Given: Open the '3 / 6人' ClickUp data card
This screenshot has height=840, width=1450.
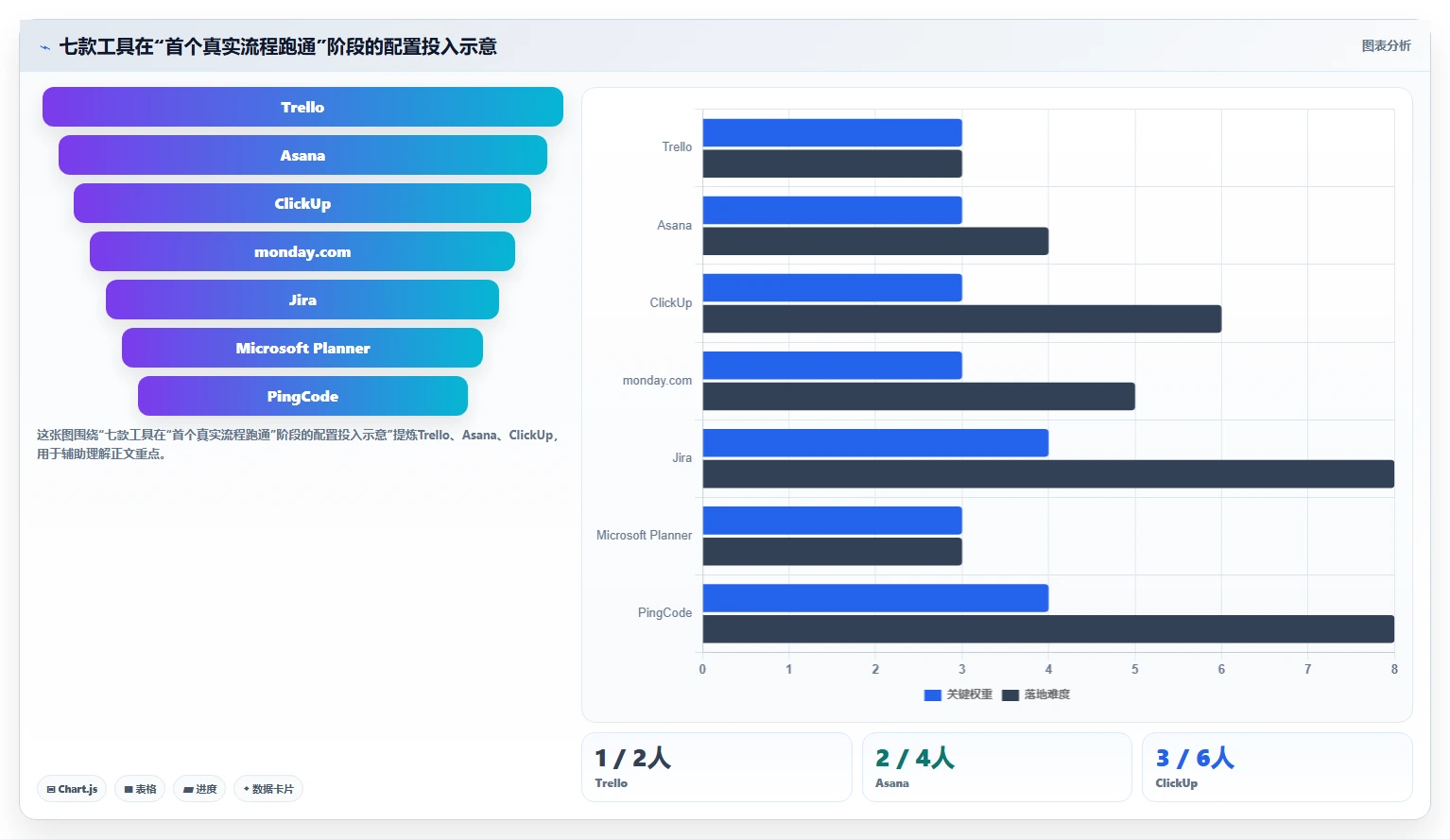Looking at the screenshot, I should pos(1277,767).
